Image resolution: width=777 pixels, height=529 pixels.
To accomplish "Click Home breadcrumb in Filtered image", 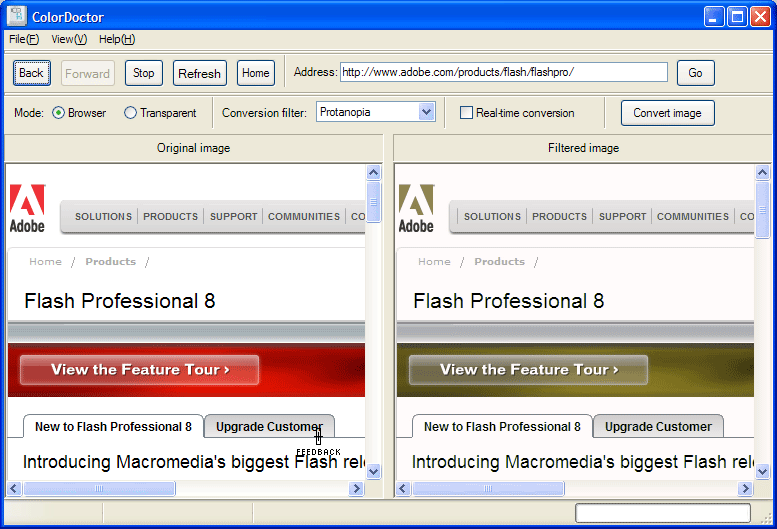I will click(x=434, y=262).
